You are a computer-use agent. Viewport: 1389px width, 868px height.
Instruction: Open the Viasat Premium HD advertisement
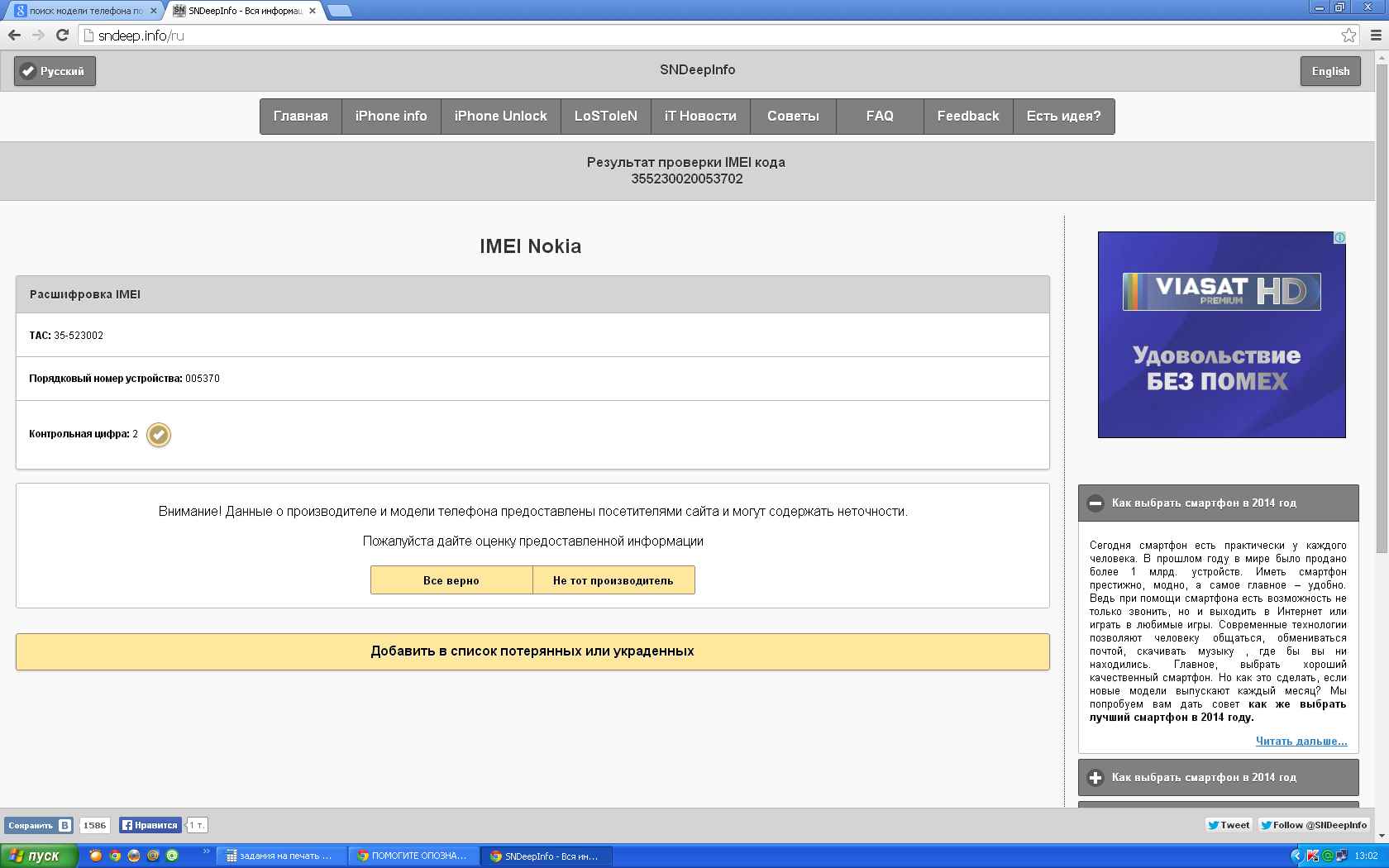[x=1221, y=335]
